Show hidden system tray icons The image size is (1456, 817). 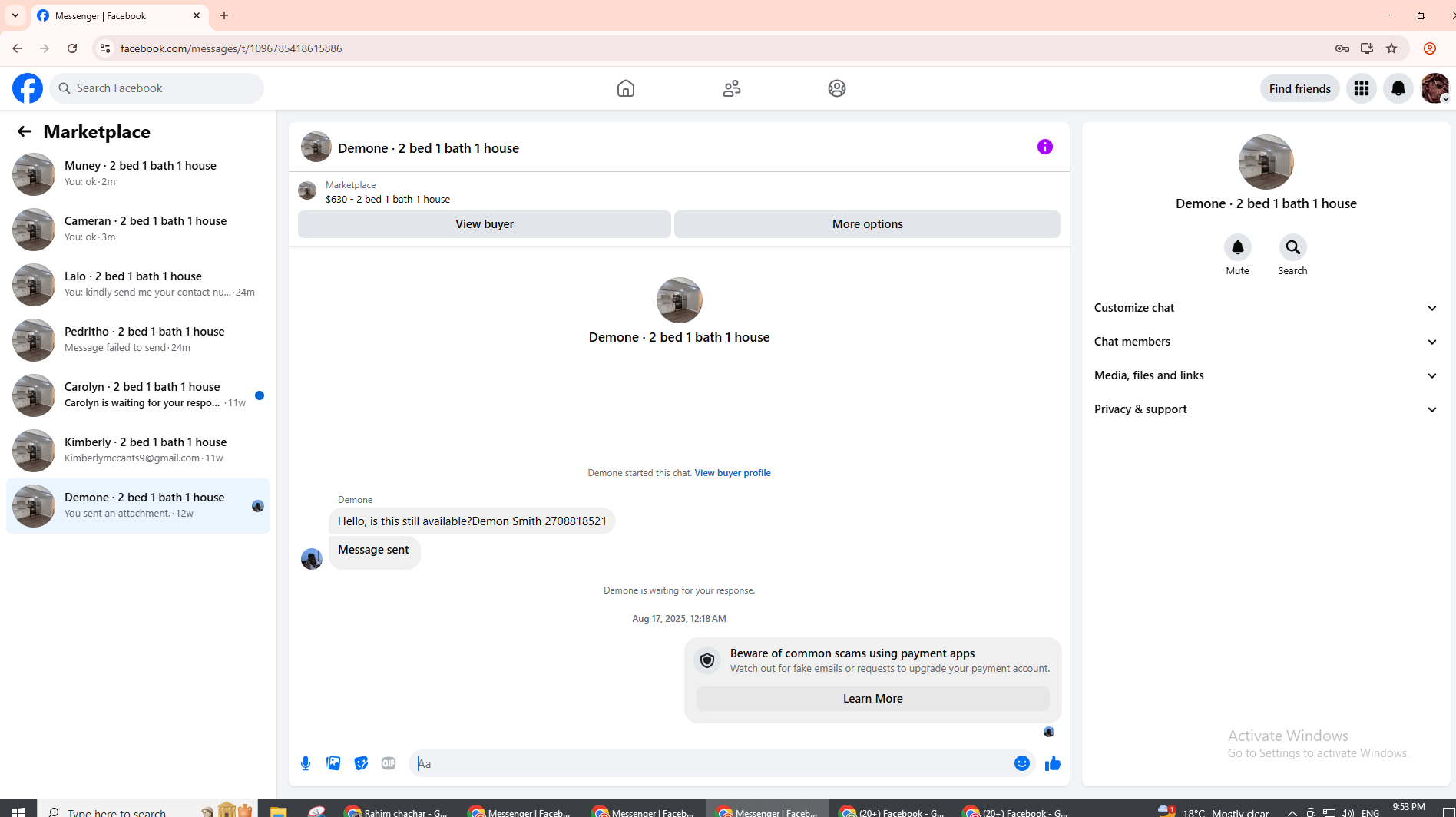pos(1292,812)
